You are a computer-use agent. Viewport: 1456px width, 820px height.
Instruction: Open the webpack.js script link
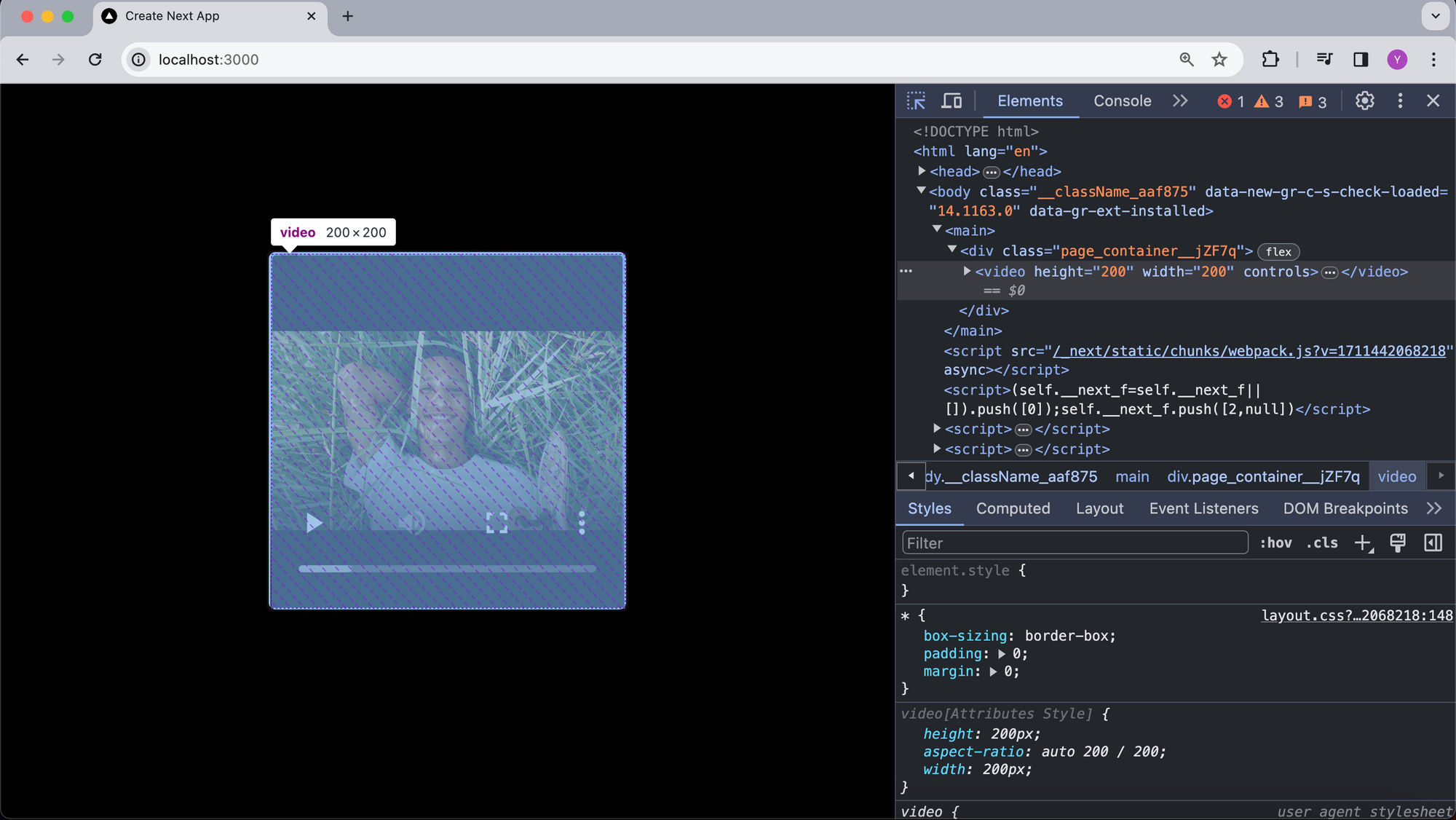1249,351
